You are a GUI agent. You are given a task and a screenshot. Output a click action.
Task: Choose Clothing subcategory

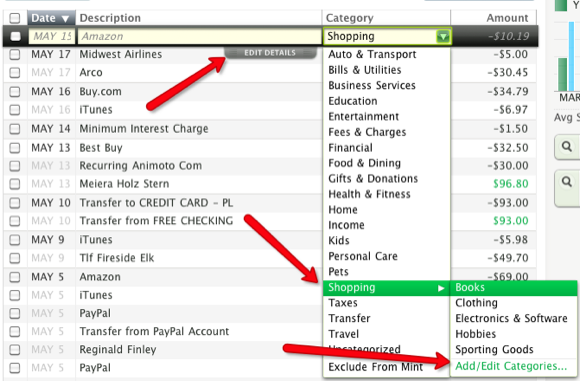coord(476,303)
